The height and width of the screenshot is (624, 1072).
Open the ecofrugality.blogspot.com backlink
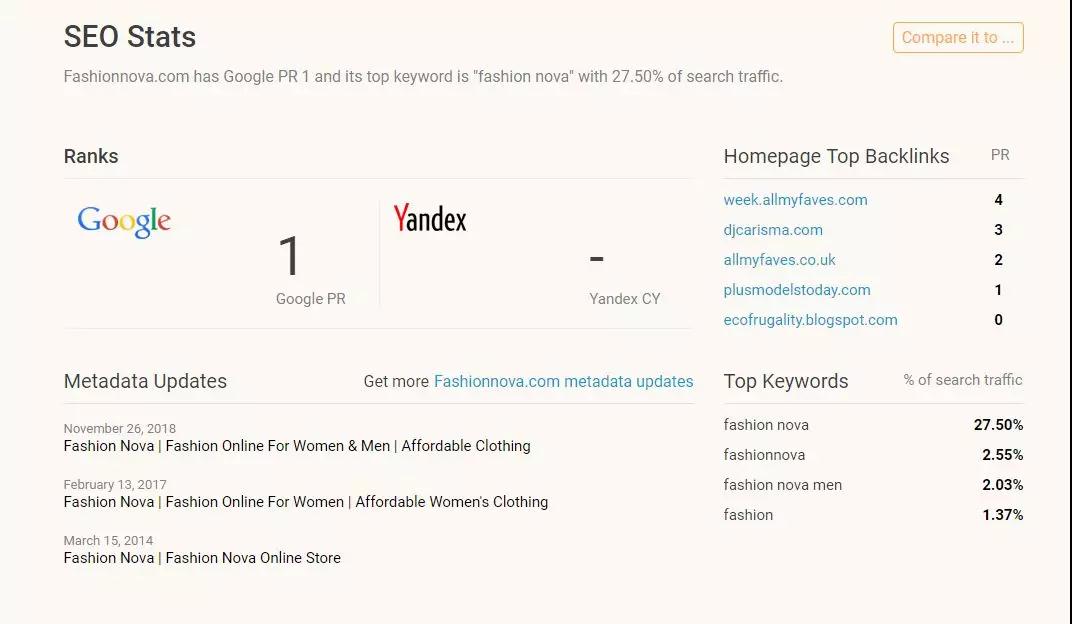[810, 320]
